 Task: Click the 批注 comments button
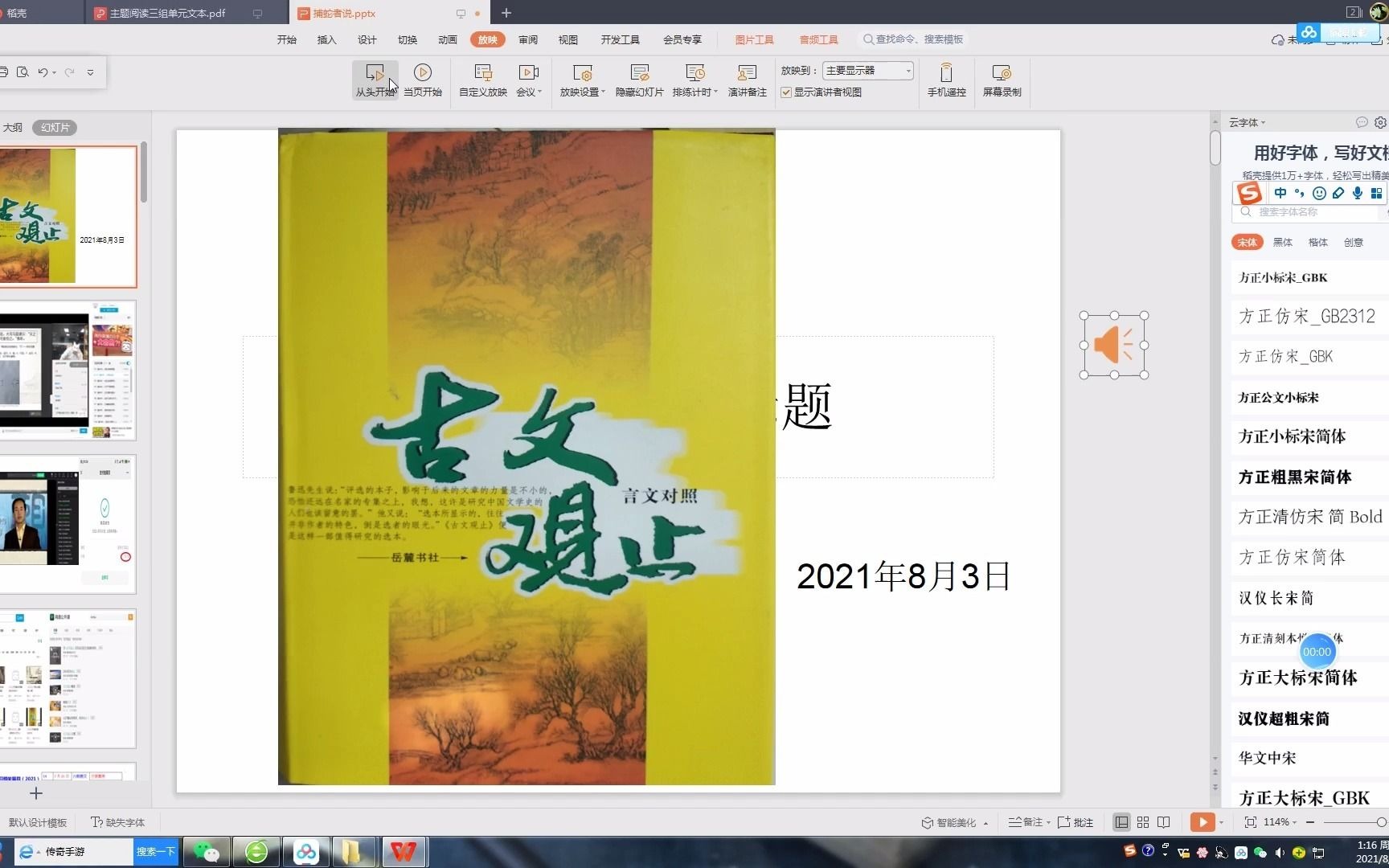click(x=1076, y=822)
